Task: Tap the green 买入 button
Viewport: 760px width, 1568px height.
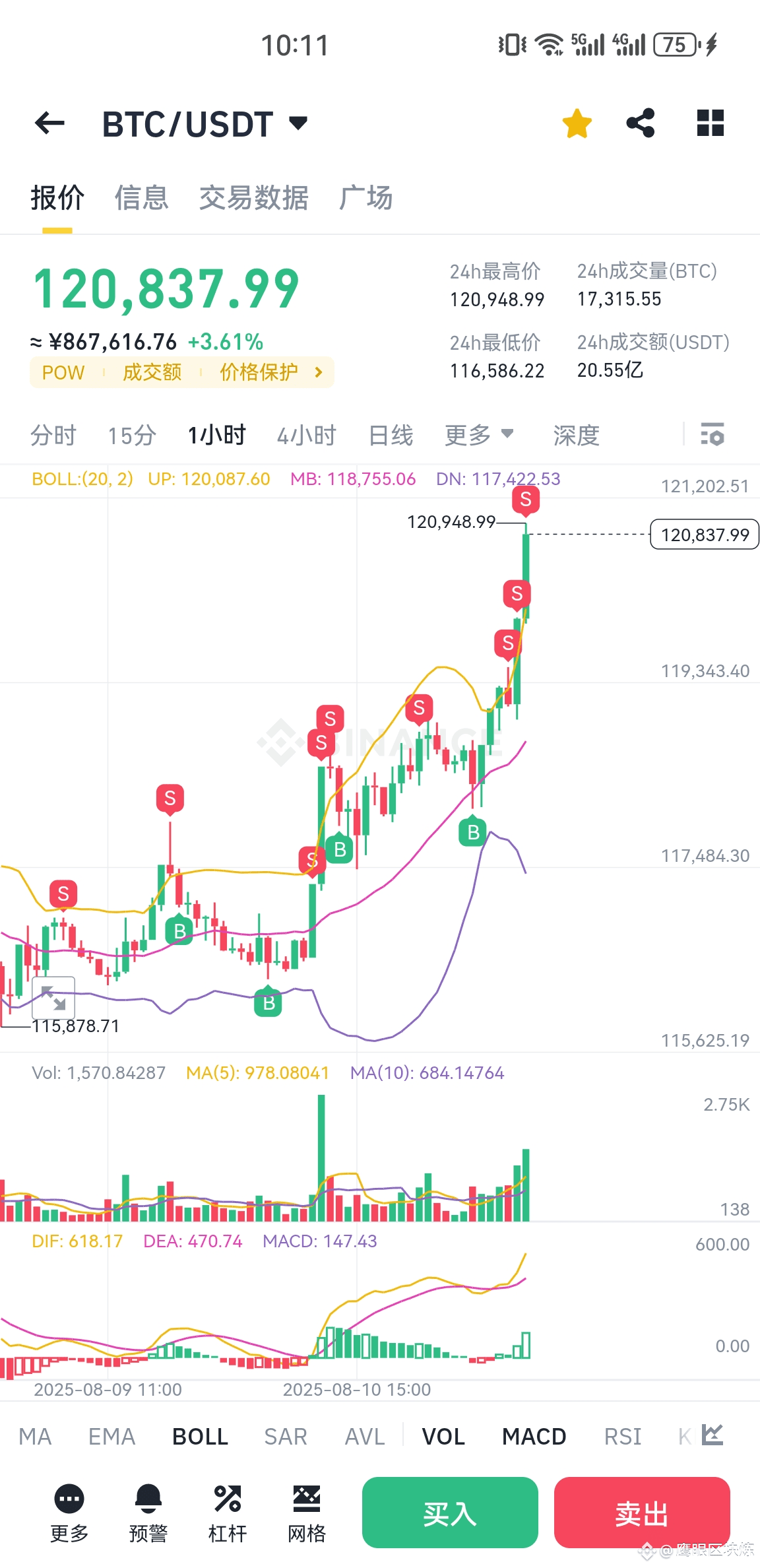Action: click(450, 1513)
